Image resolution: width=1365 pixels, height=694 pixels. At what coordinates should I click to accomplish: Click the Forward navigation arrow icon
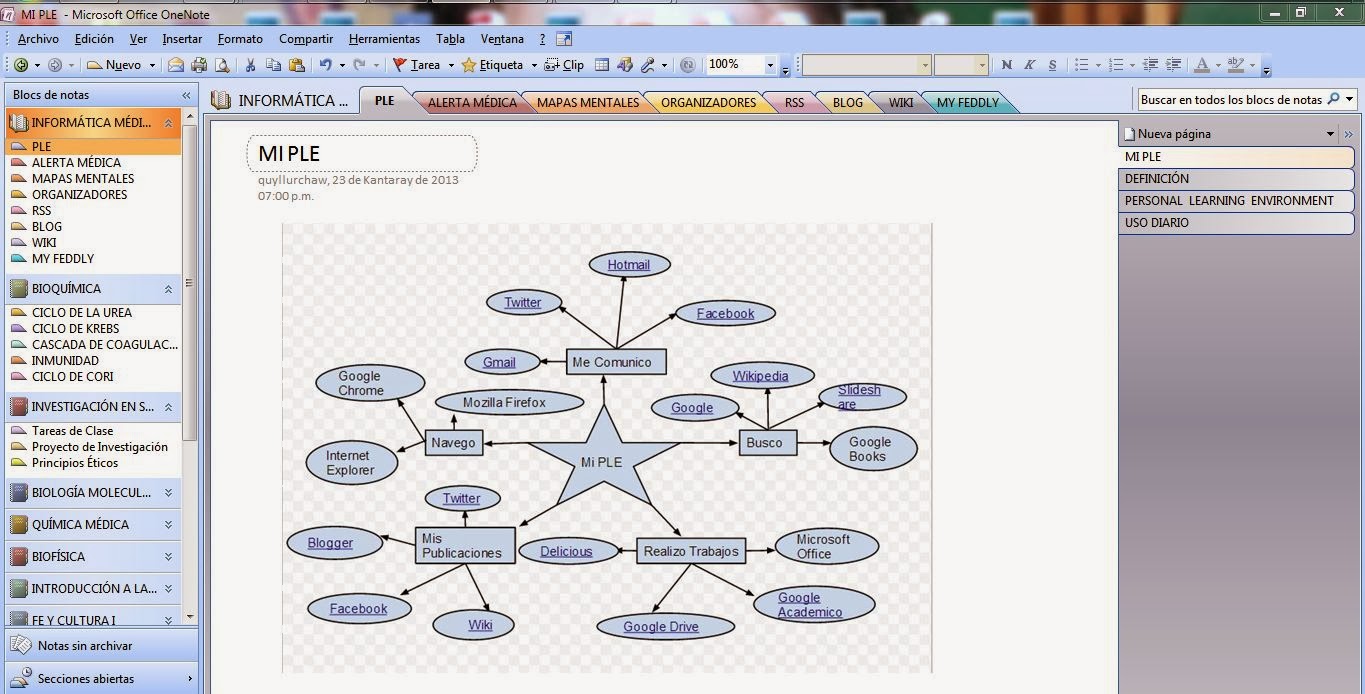(55, 65)
